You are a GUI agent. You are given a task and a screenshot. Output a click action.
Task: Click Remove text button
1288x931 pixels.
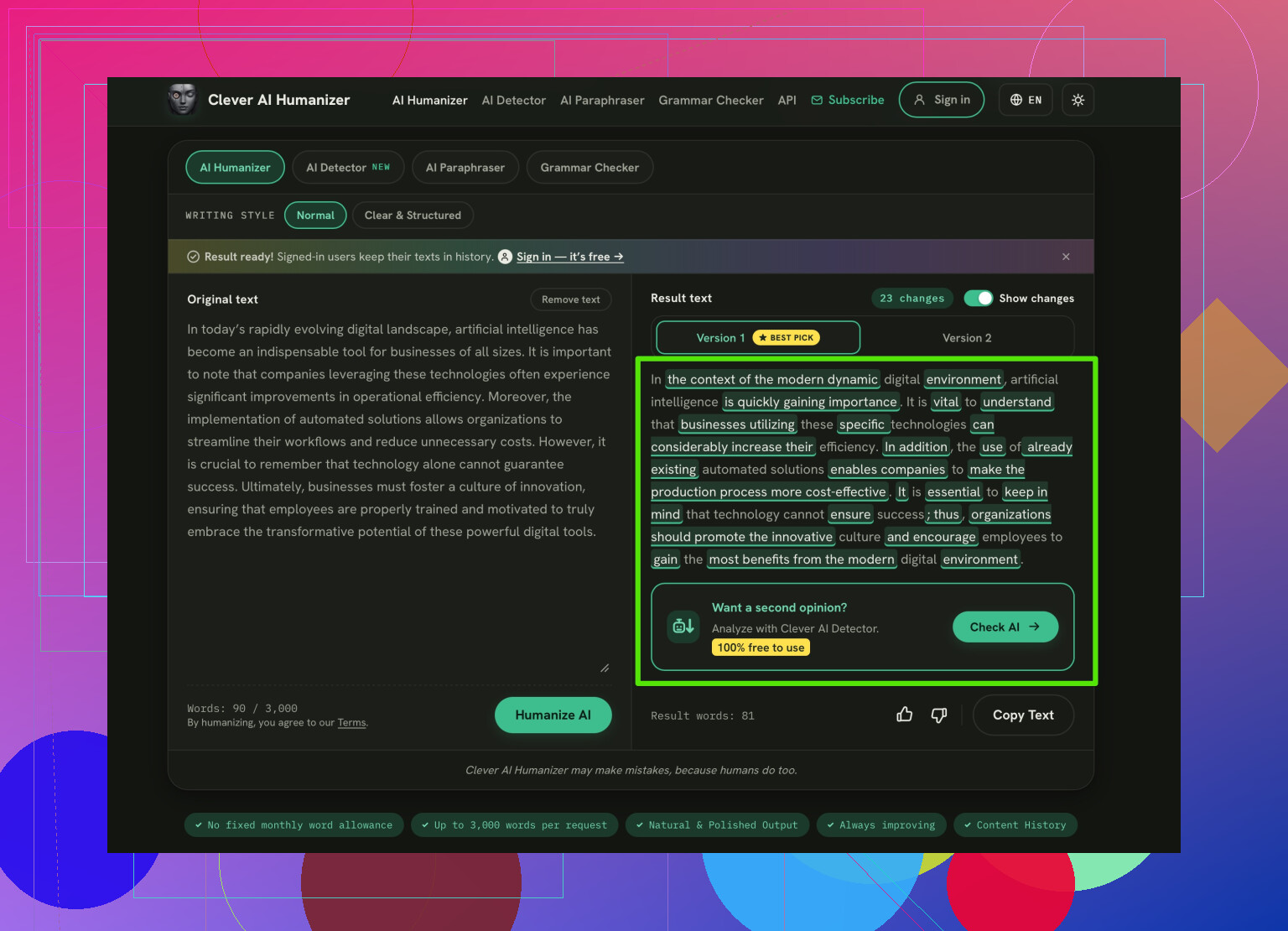[x=571, y=299]
